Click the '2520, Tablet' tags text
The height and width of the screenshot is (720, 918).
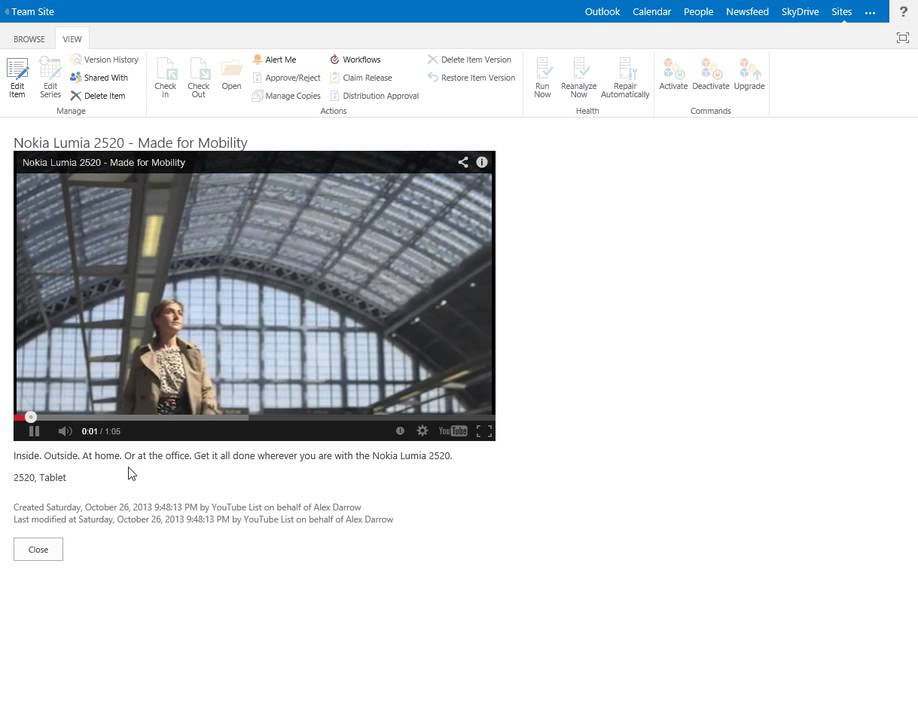click(40, 478)
